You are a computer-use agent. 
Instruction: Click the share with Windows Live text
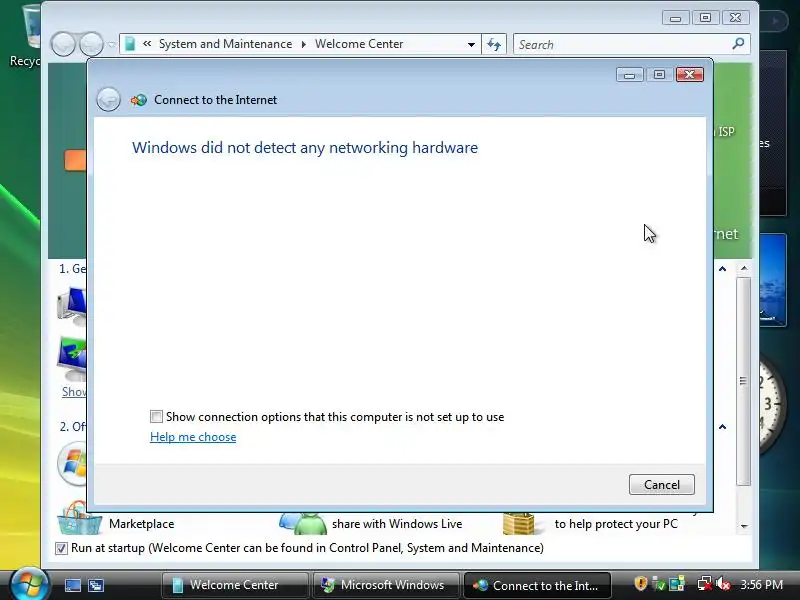(x=397, y=524)
